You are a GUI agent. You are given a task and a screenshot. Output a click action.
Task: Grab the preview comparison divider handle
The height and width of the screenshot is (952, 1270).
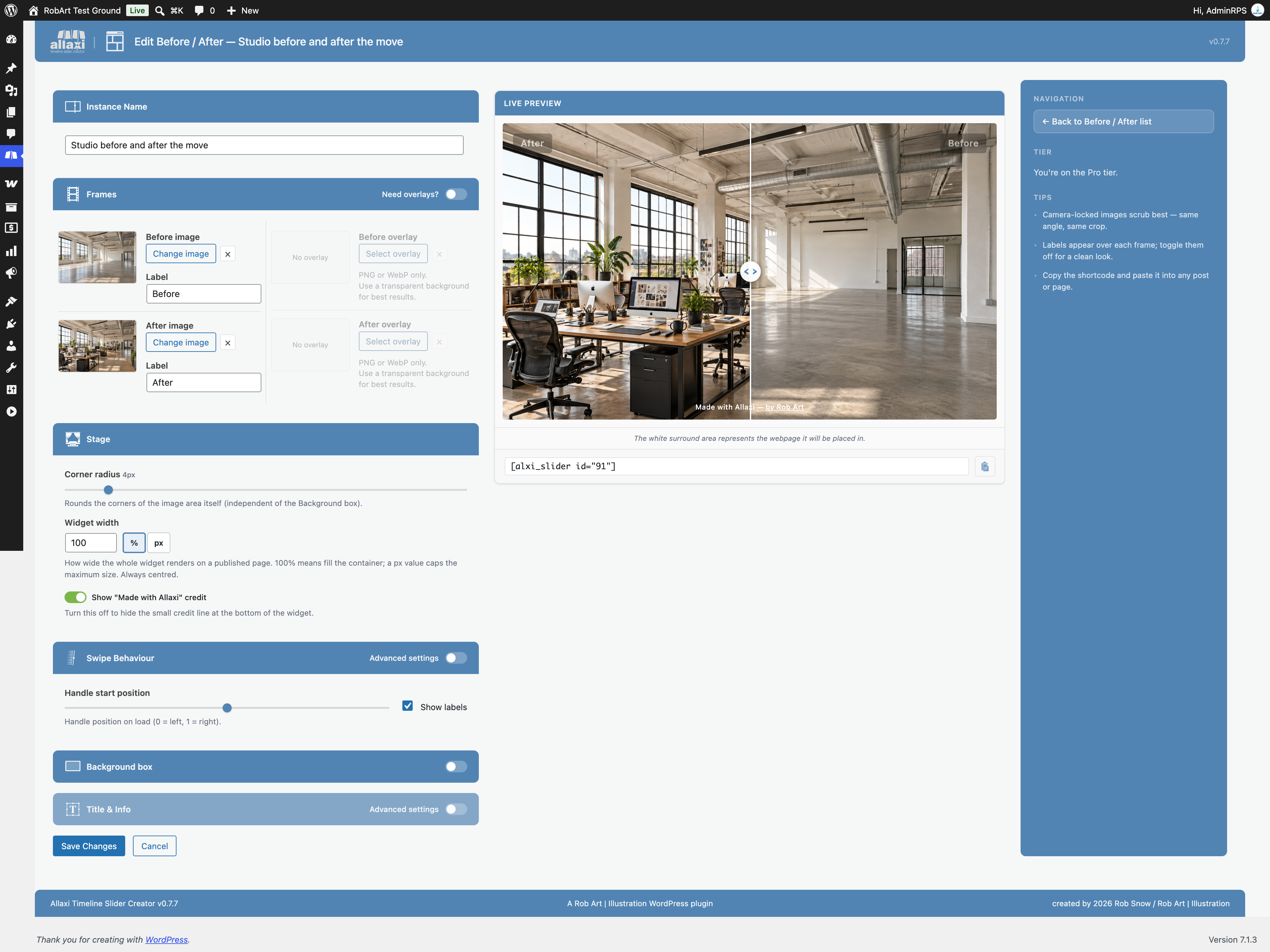tap(751, 272)
